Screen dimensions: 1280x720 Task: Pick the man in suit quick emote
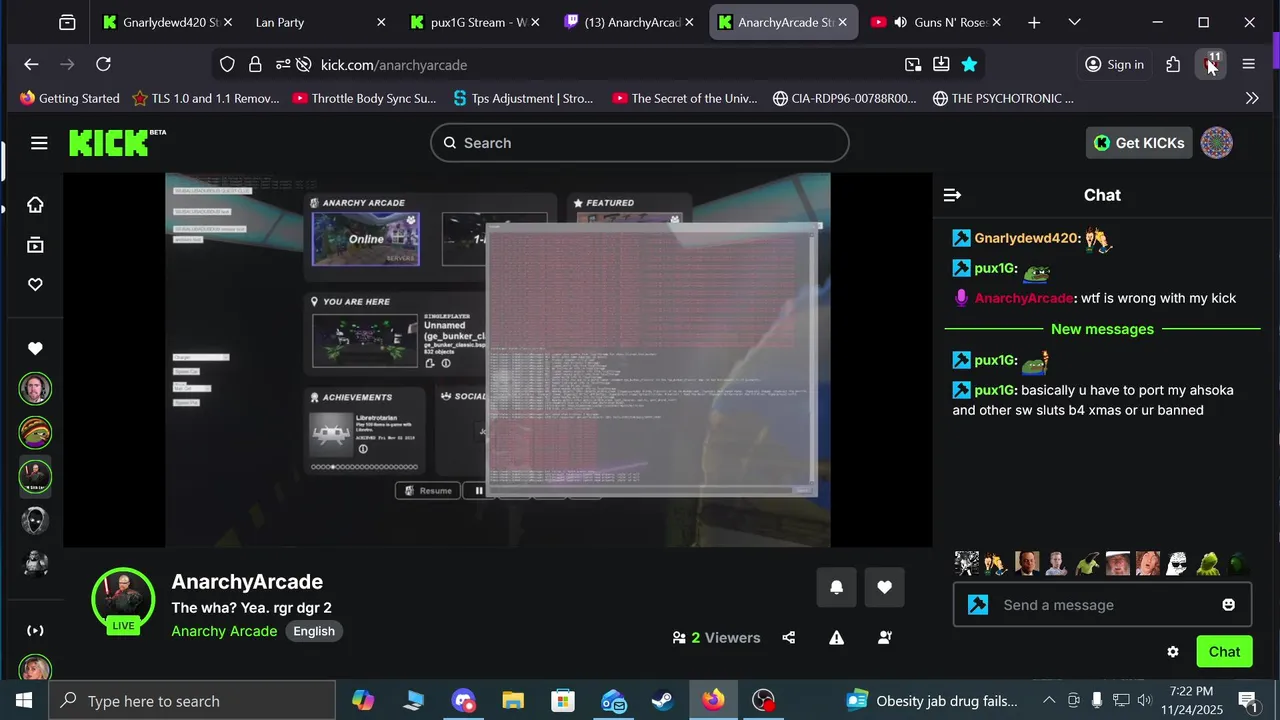pyautogui.click(x=1027, y=564)
